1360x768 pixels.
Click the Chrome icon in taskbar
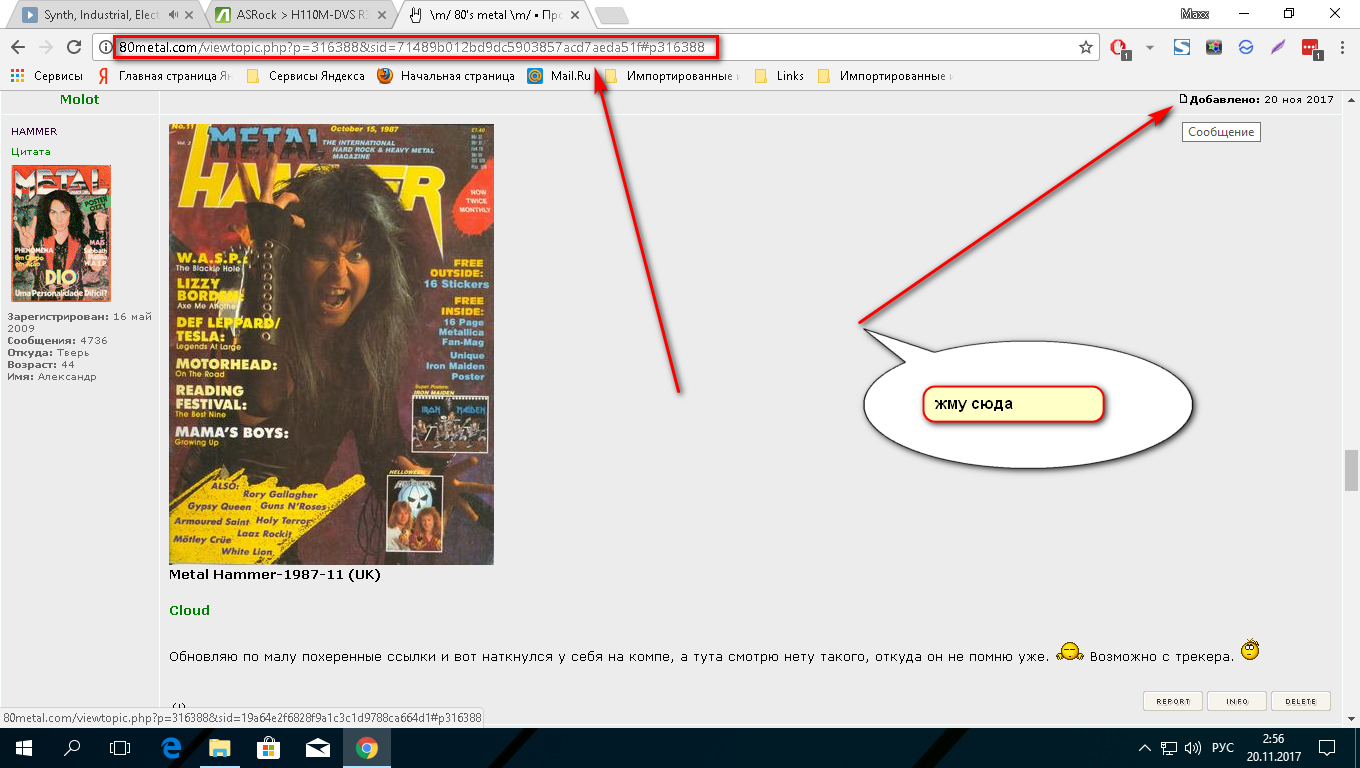(367, 747)
